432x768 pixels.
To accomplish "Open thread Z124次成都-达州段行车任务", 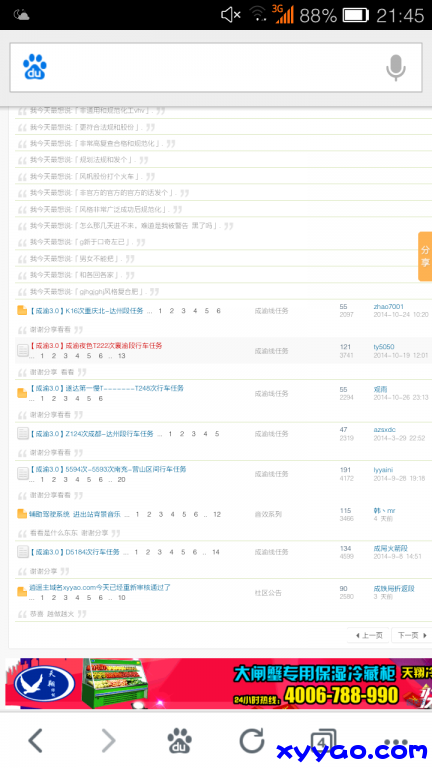I will pyautogui.click(x=91, y=434).
